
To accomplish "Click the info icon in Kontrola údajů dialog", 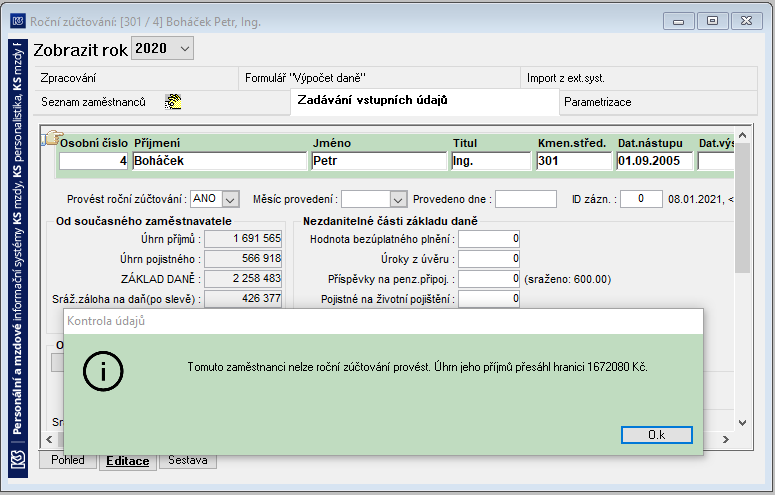I will pyautogui.click(x=103, y=371).
